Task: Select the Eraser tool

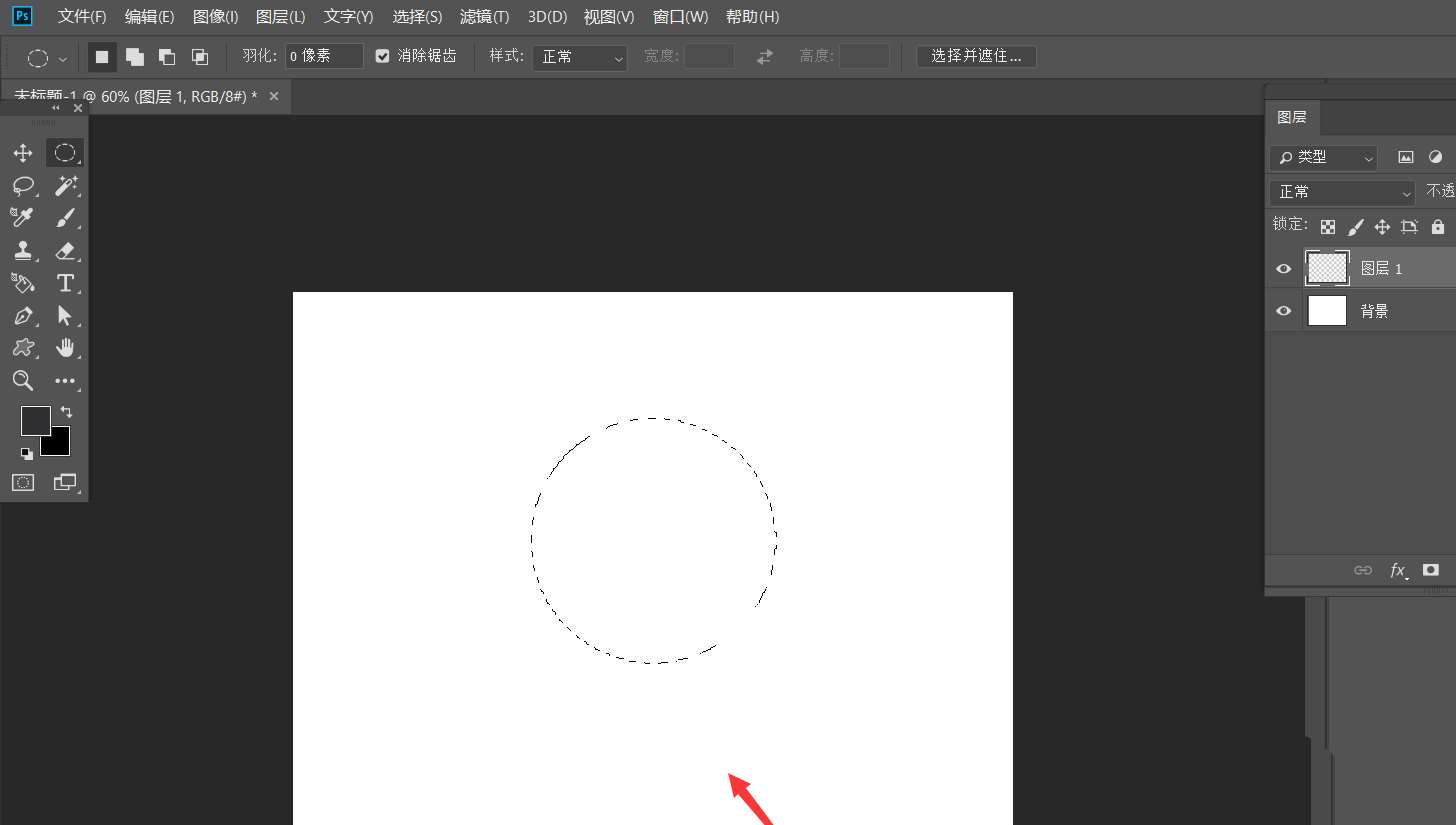Action: tap(67, 250)
